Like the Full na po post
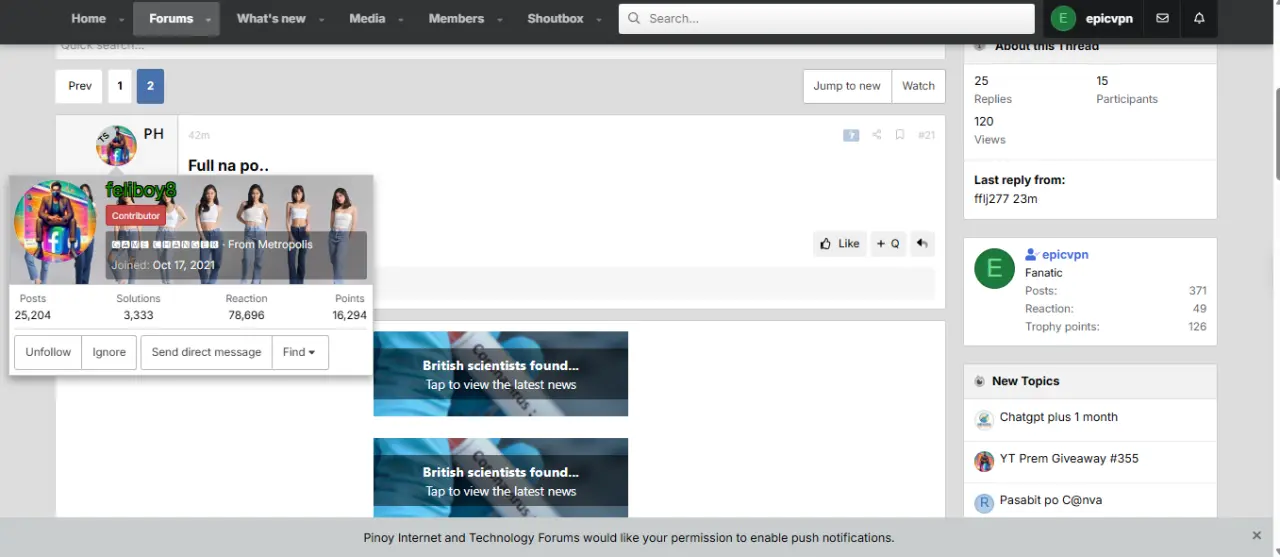1280x557 pixels. [840, 243]
